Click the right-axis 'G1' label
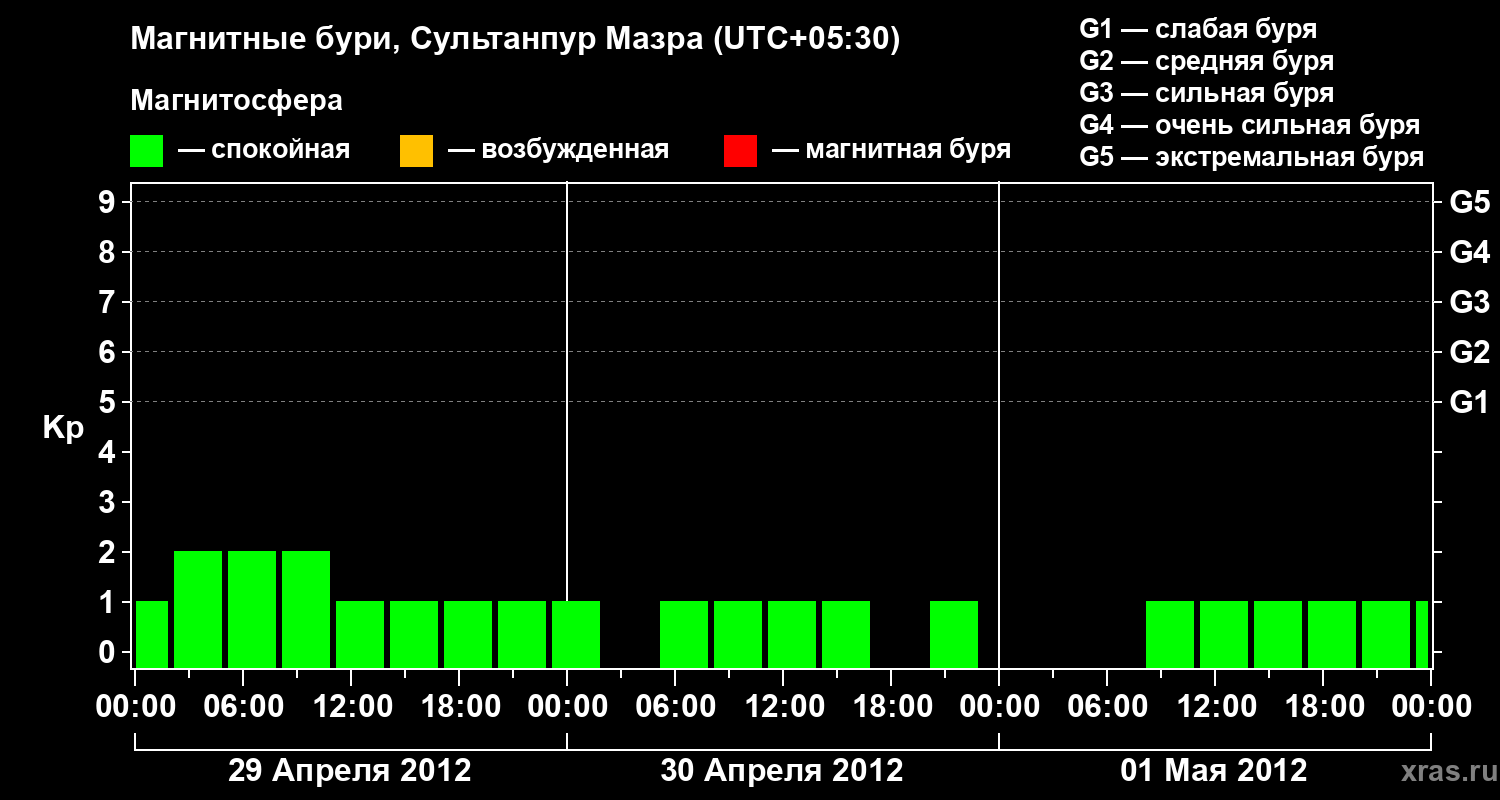 click(x=1470, y=403)
